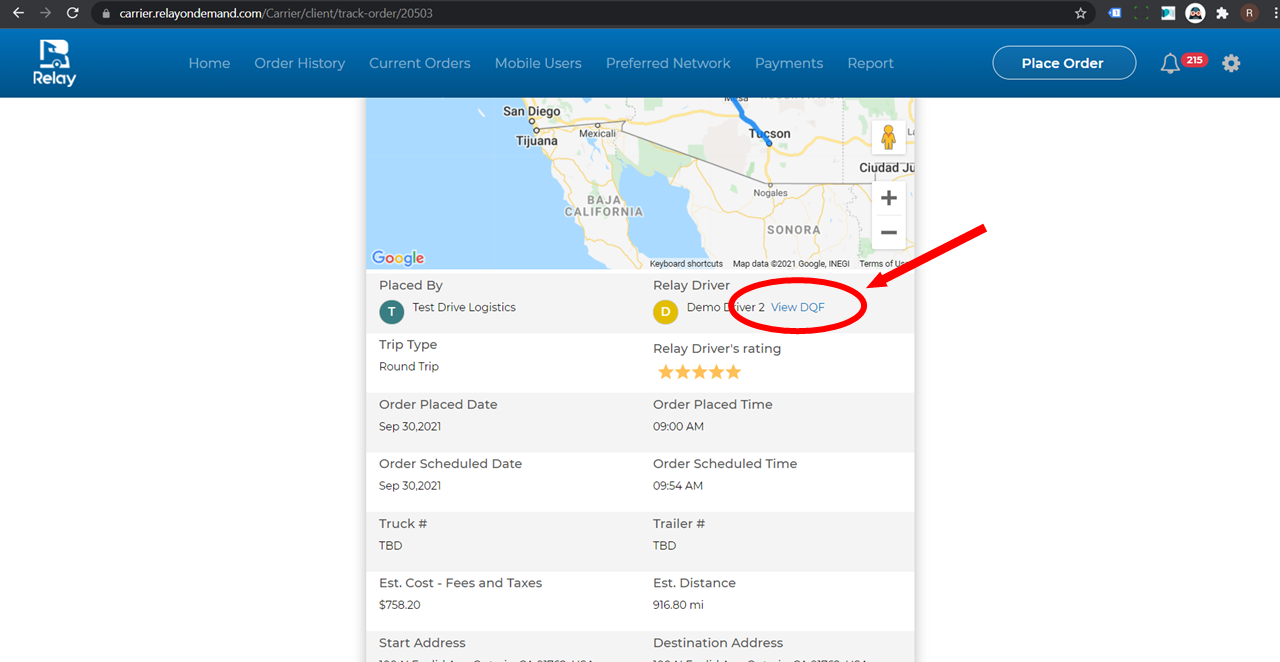Go to Home menu item
Screen dimensions: 1280x662
[209, 63]
